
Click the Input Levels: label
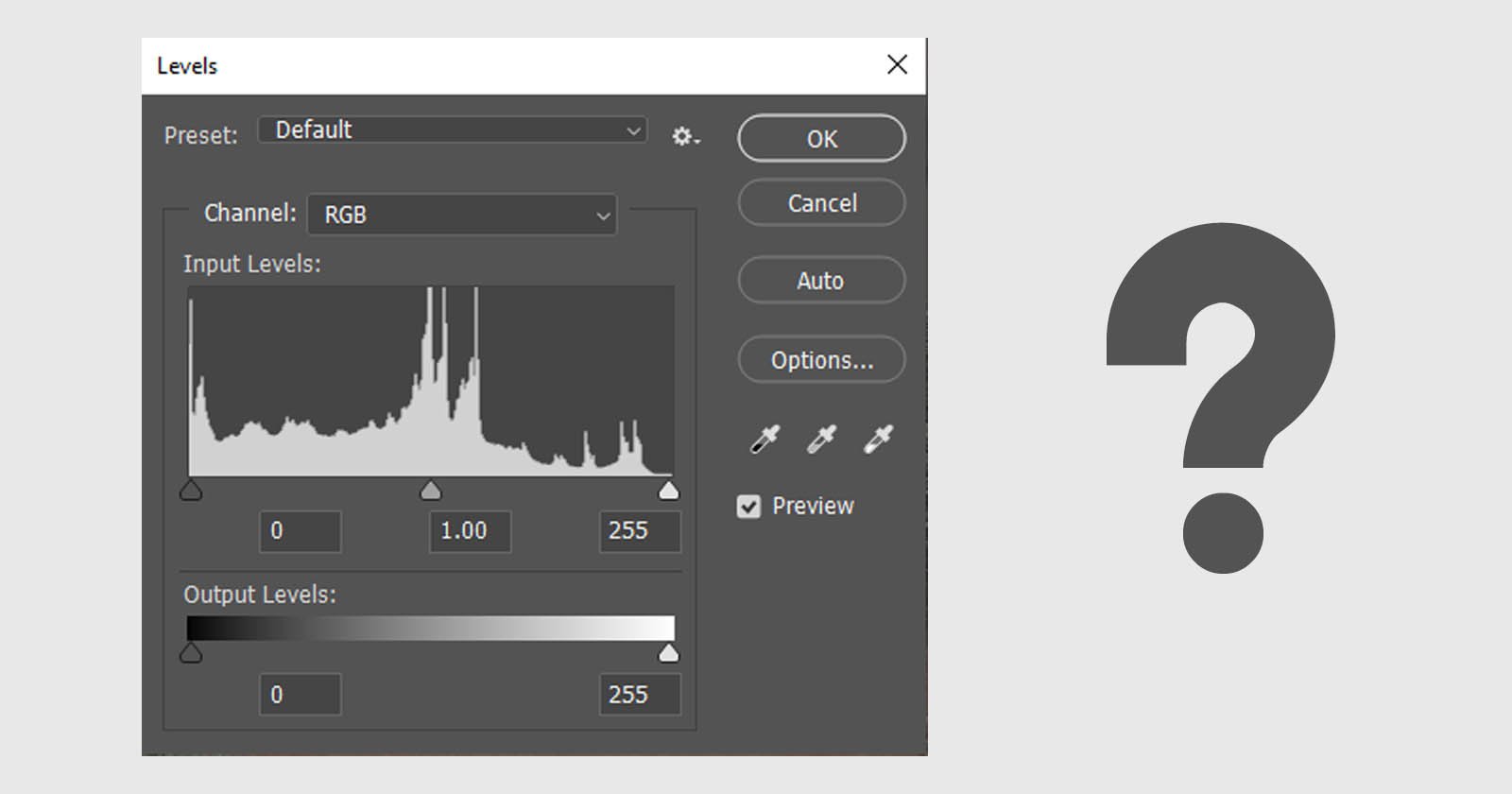252,265
